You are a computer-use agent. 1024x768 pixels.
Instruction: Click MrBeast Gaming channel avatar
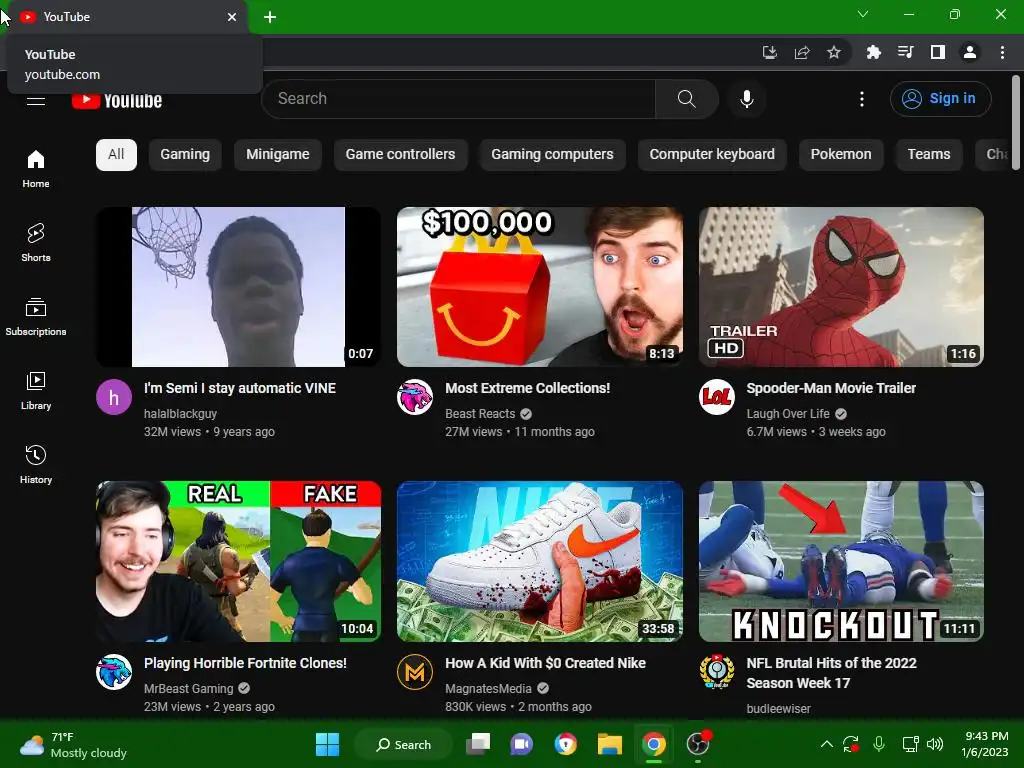pos(114,672)
